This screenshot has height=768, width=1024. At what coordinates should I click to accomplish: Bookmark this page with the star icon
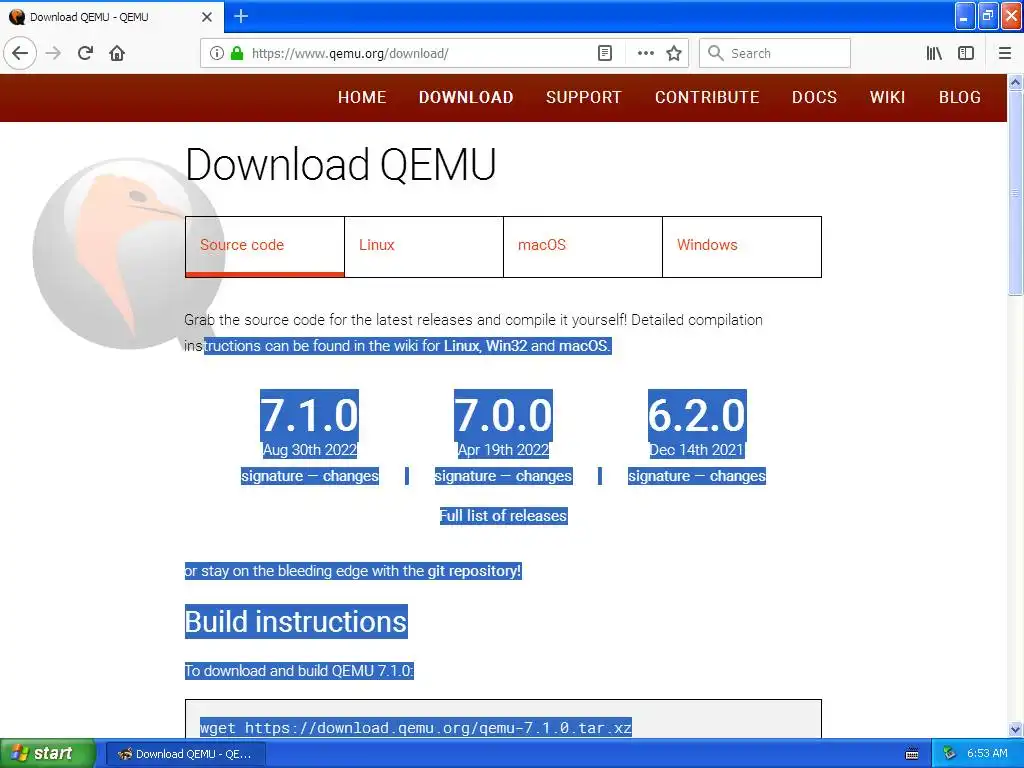point(674,53)
